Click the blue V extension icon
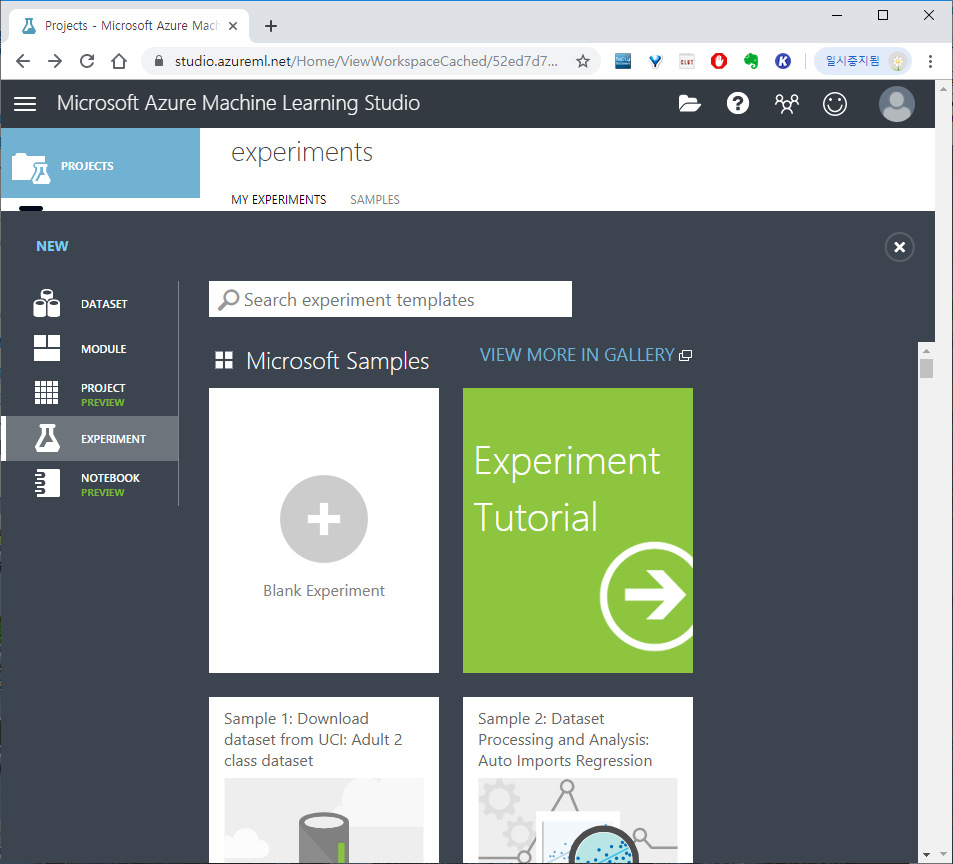The width and height of the screenshot is (953, 864). point(655,61)
